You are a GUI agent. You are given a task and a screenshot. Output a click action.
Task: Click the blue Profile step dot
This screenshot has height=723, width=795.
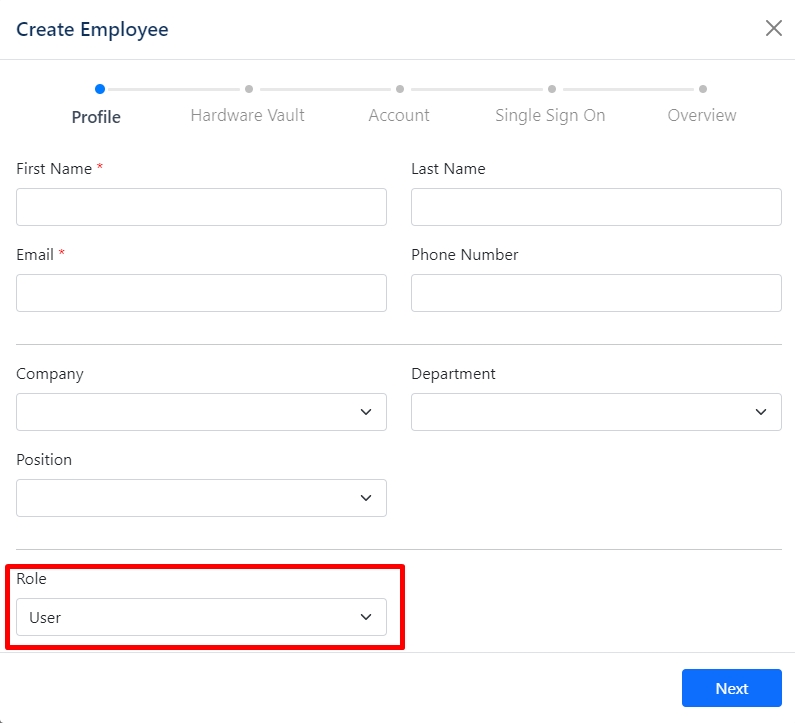tap(100, 89)
